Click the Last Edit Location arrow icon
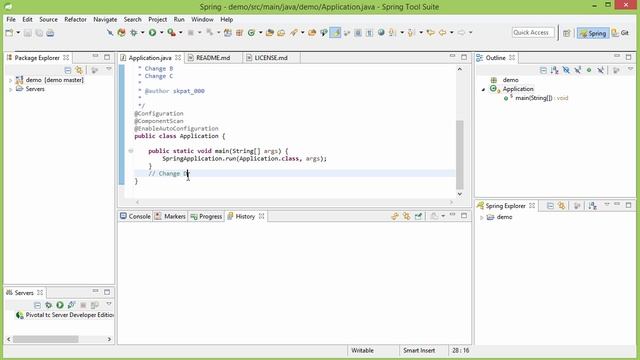The image size is (640, 360). (x=430, y=33)
